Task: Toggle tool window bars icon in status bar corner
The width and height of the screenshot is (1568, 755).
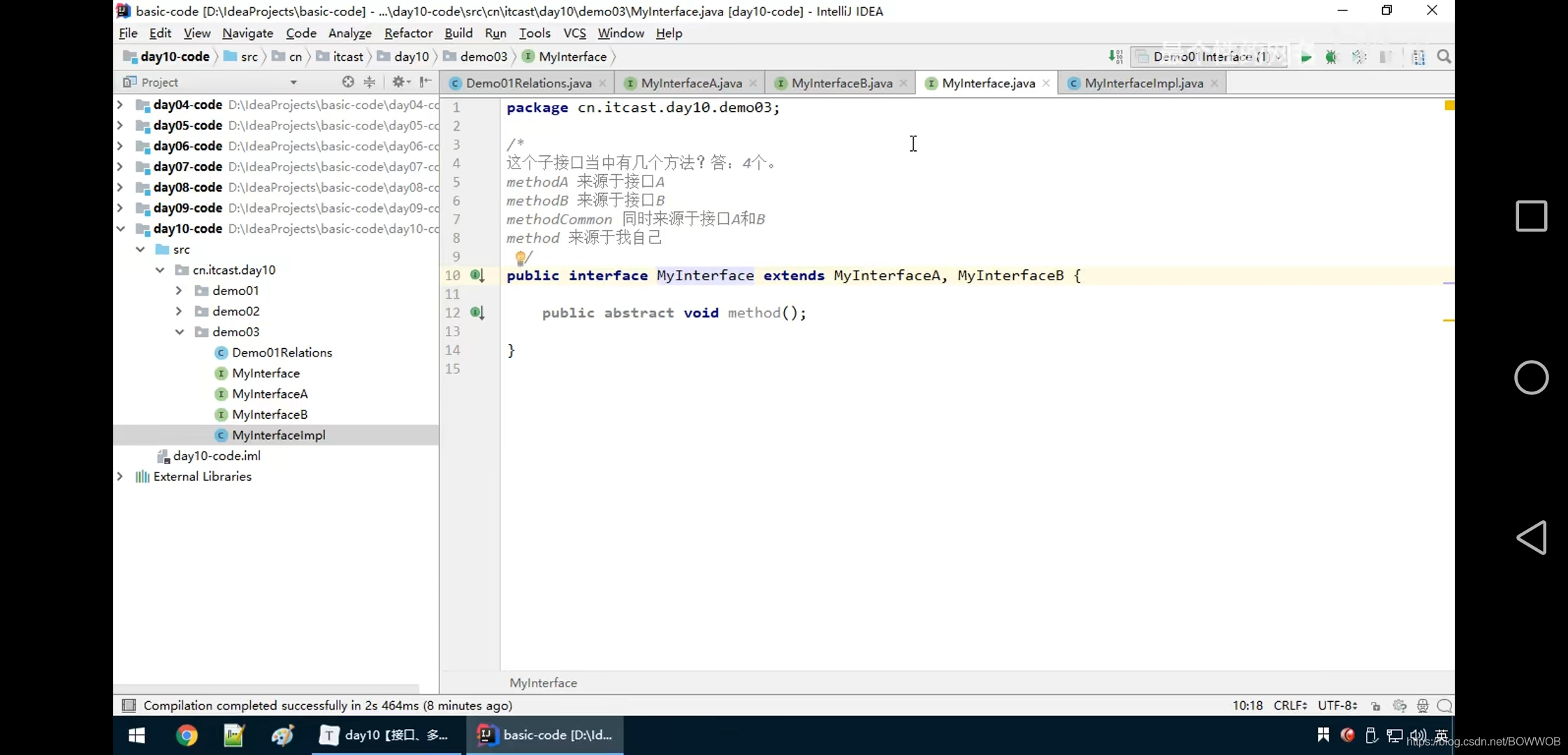Action: pos(129,705)
